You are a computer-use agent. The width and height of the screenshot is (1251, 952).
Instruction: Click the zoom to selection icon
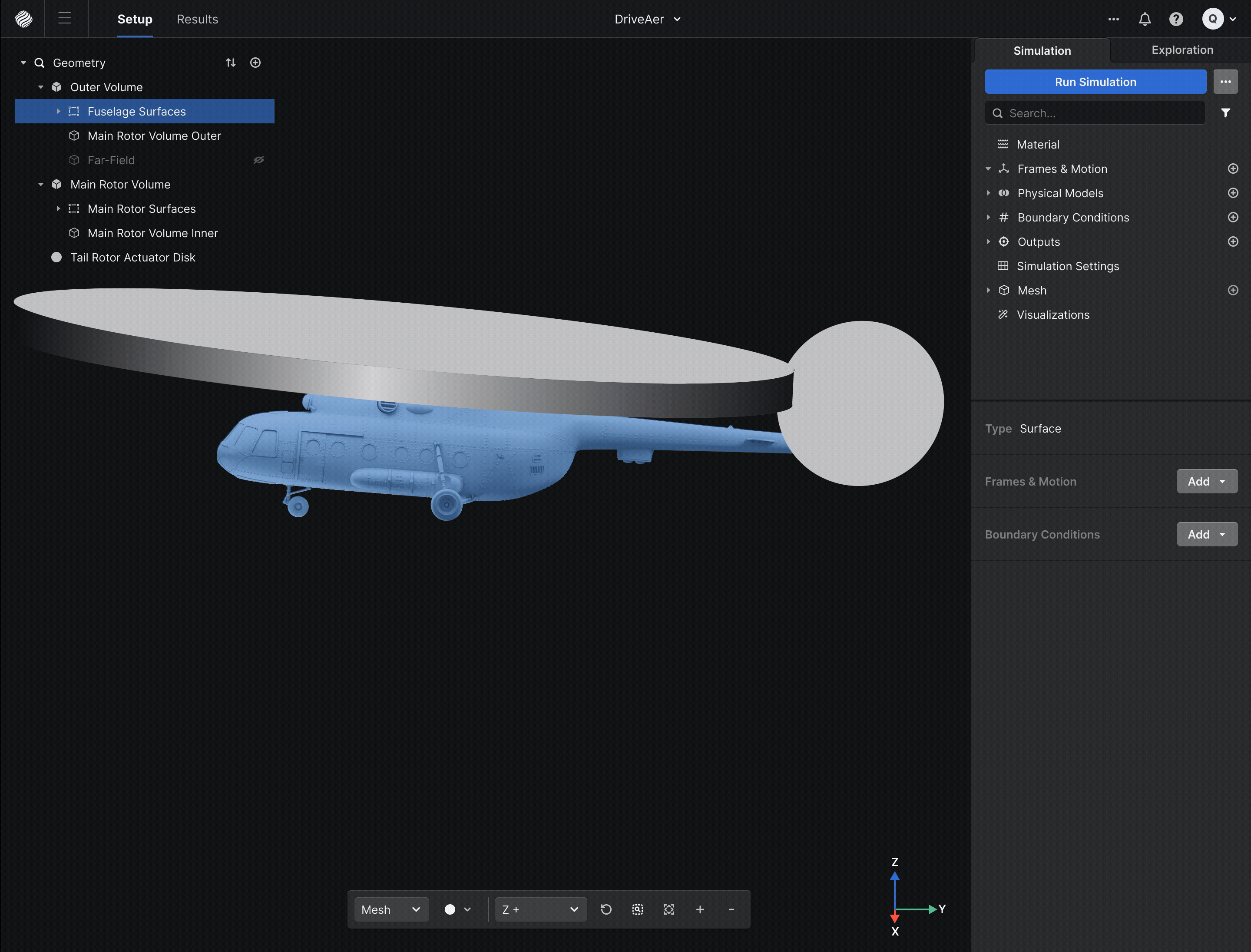(637, 909)
